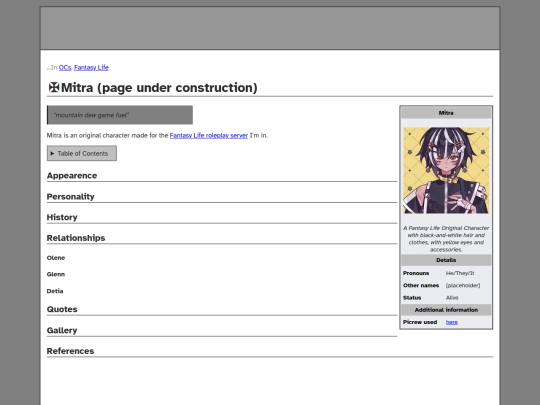Click the Olene subheading
Viewport: 540px width, 405px height.
click(56, 258)
